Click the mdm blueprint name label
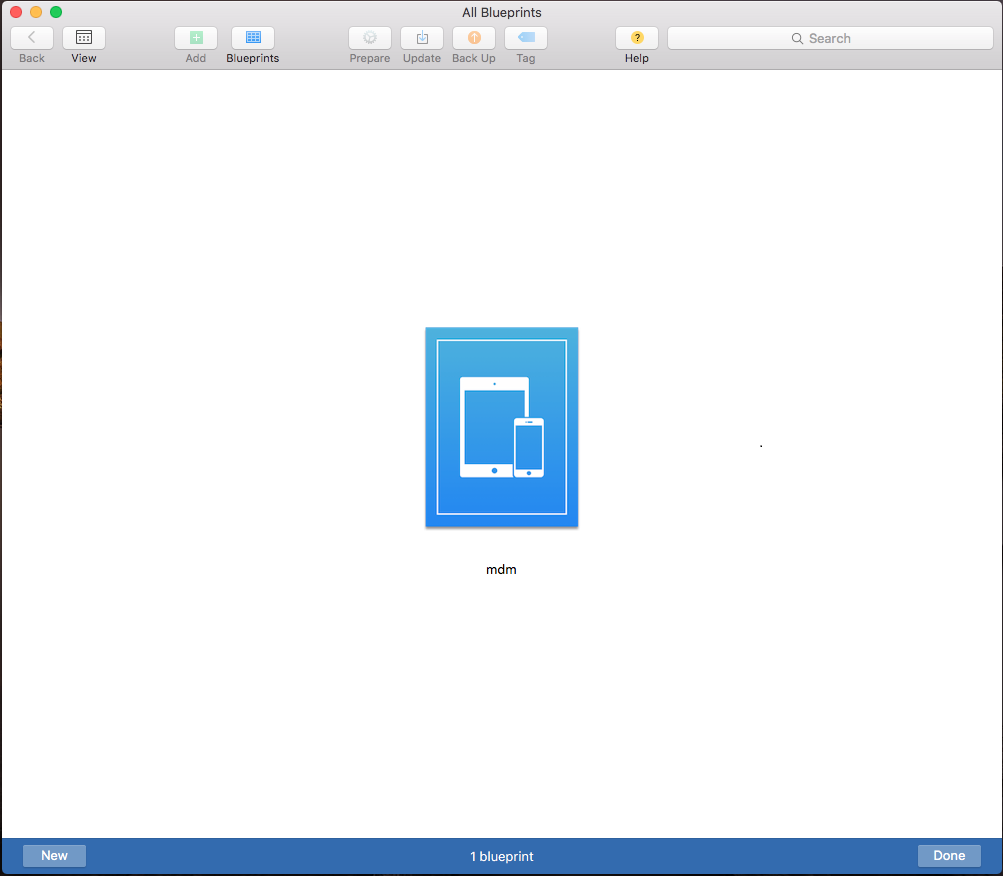The width and height of the screenshot is (1004, 877). 502,570
